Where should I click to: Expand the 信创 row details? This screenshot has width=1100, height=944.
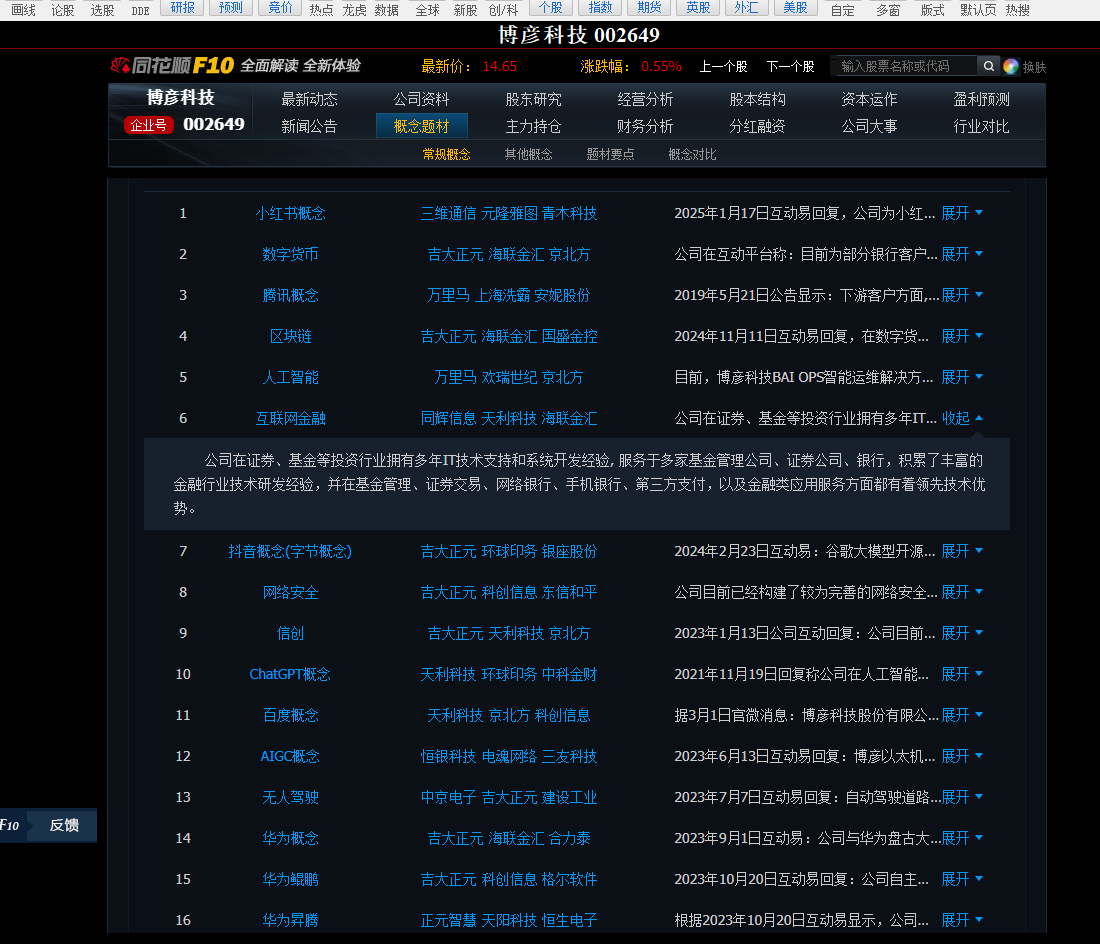click(962, 633)
